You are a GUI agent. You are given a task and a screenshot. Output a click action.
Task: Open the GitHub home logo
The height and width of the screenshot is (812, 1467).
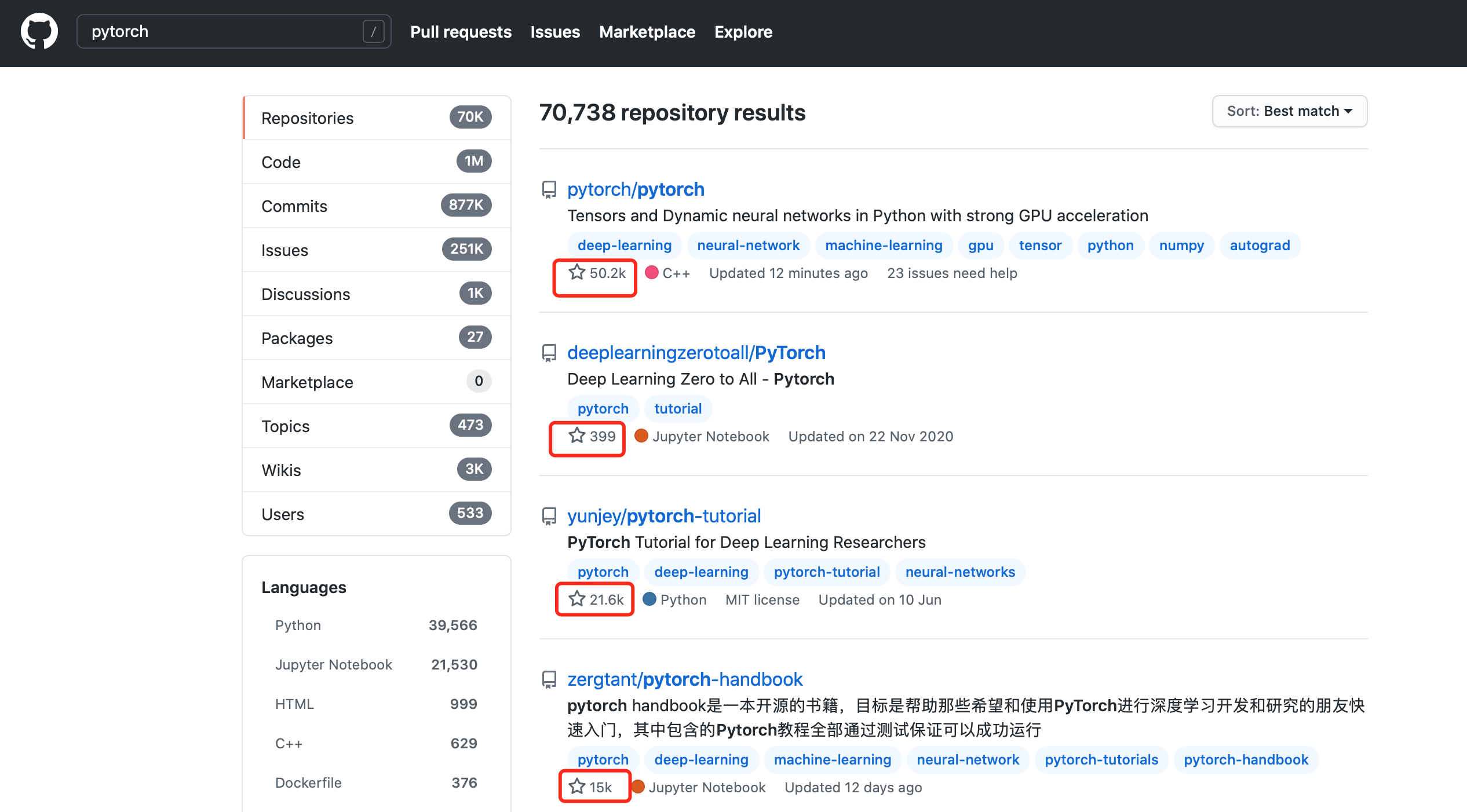click(x=39, y=31)
